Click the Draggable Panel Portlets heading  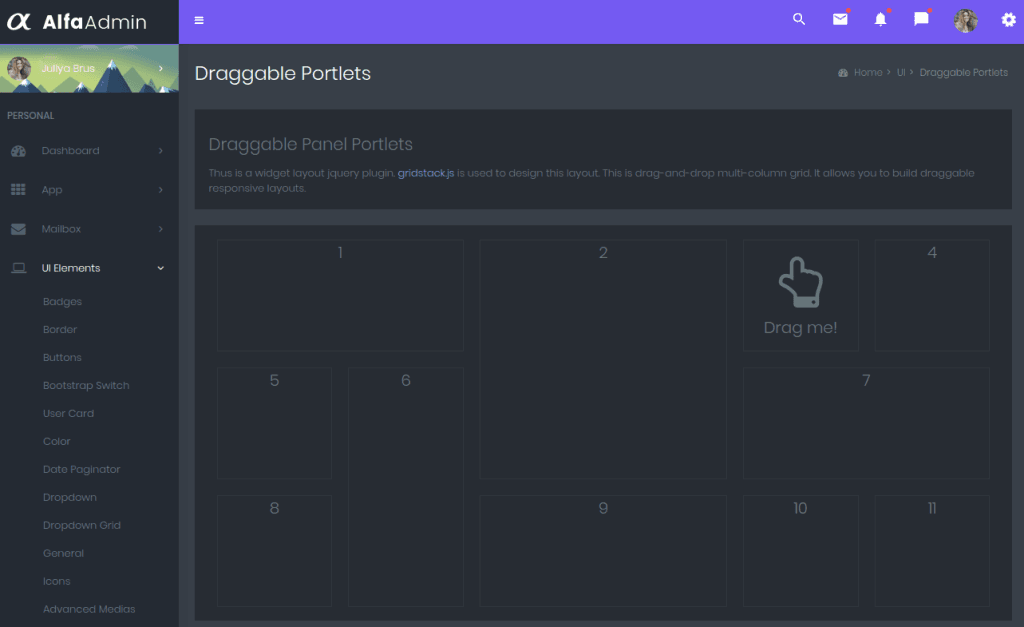click(x=310, y=144)
